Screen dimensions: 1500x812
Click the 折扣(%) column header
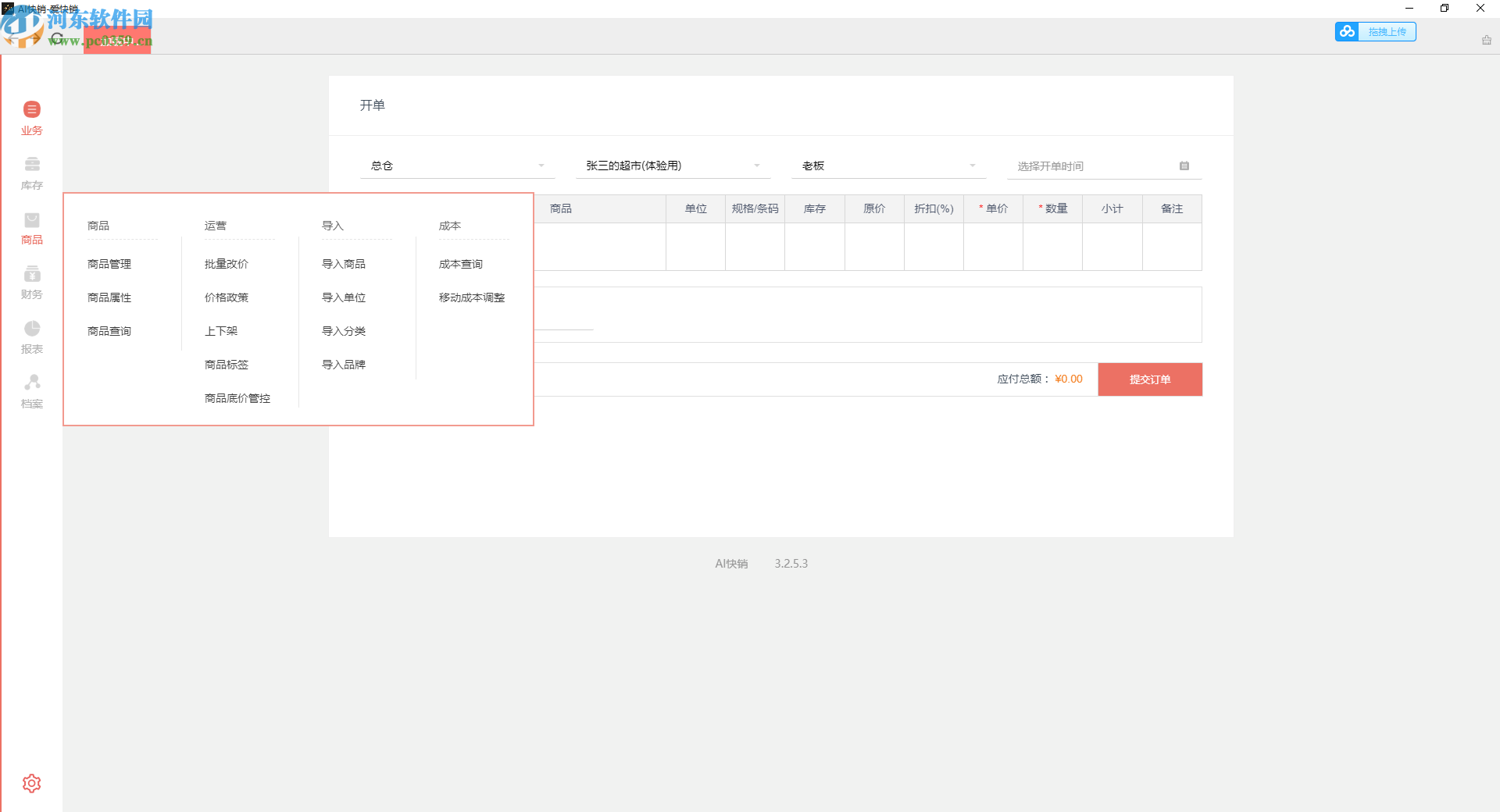[934, 208]
